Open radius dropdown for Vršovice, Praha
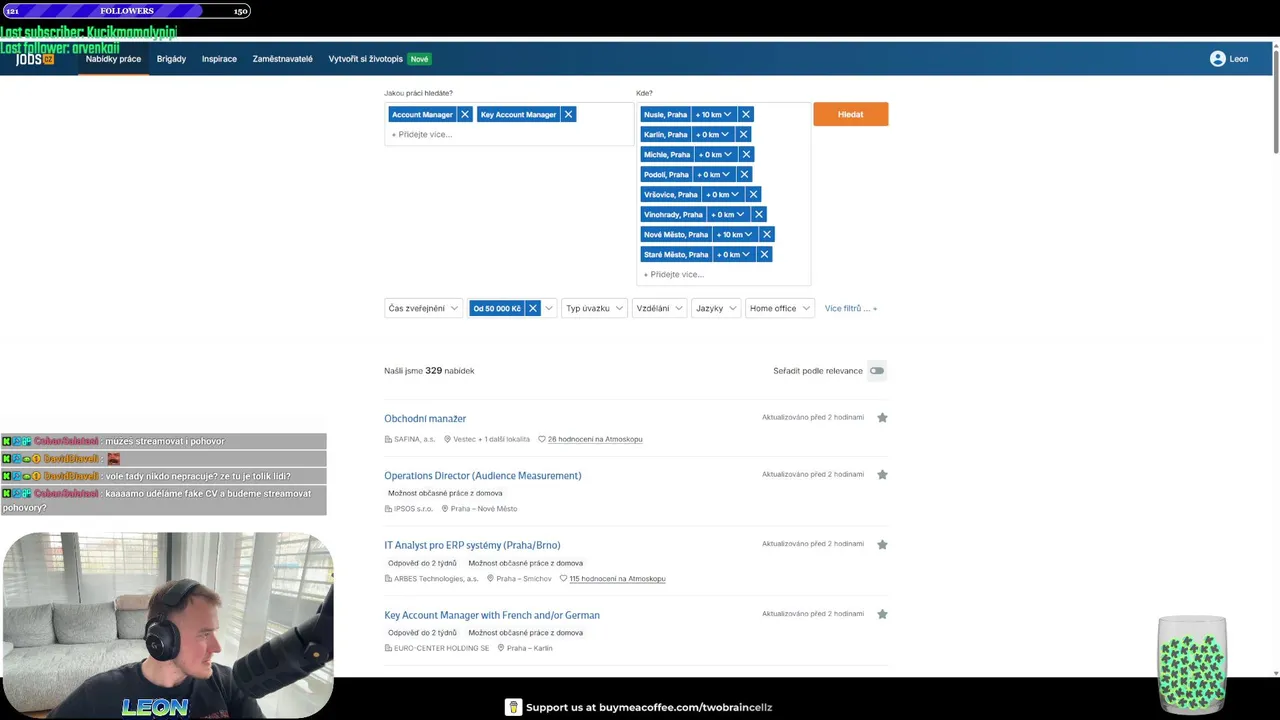The height and width of the screenshot is (720, 1280). click(x=723, y=195)
